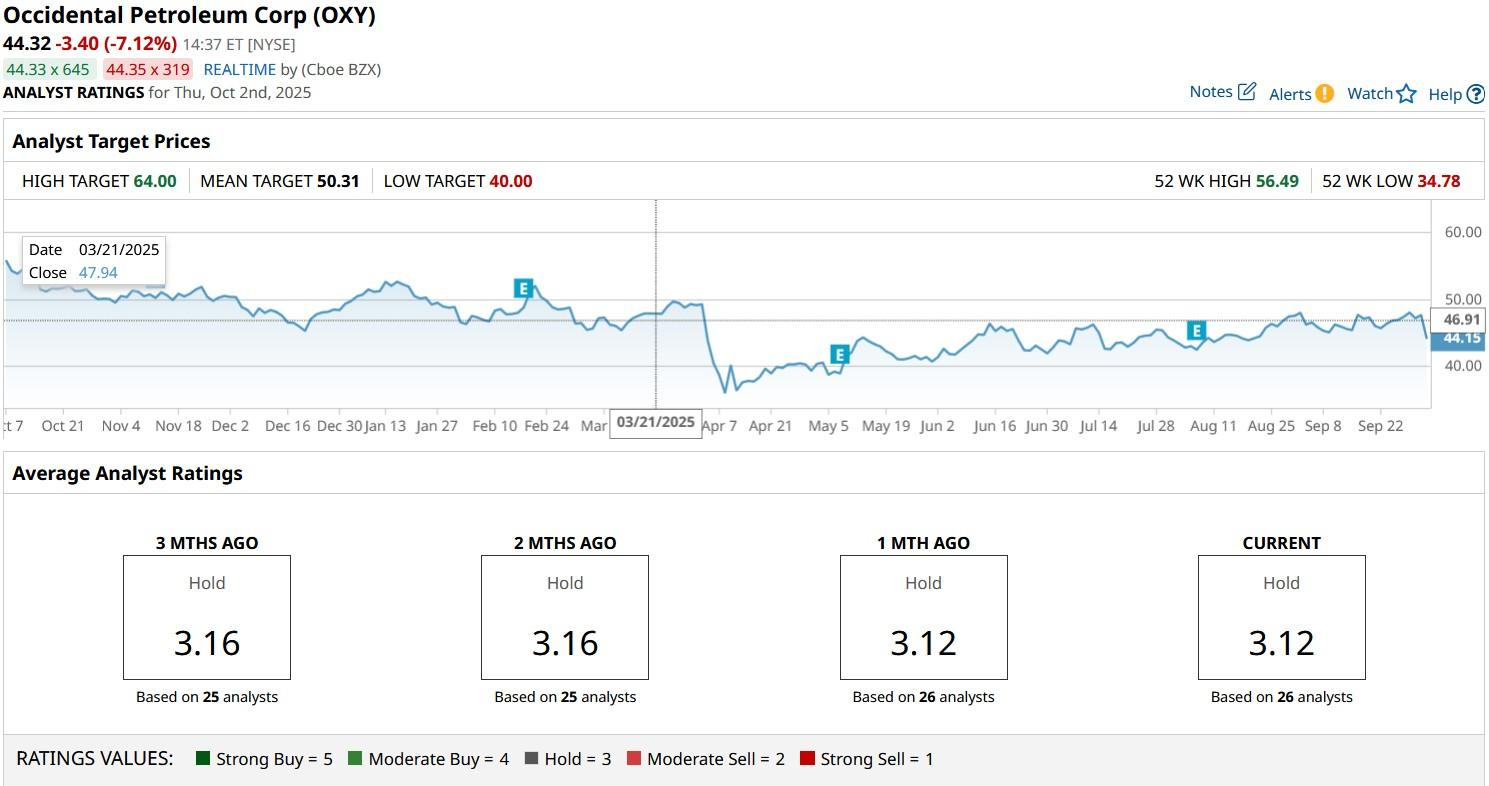Click the high target value 64.00
This screenshot has width=1489, height=786.
[155, 181]
